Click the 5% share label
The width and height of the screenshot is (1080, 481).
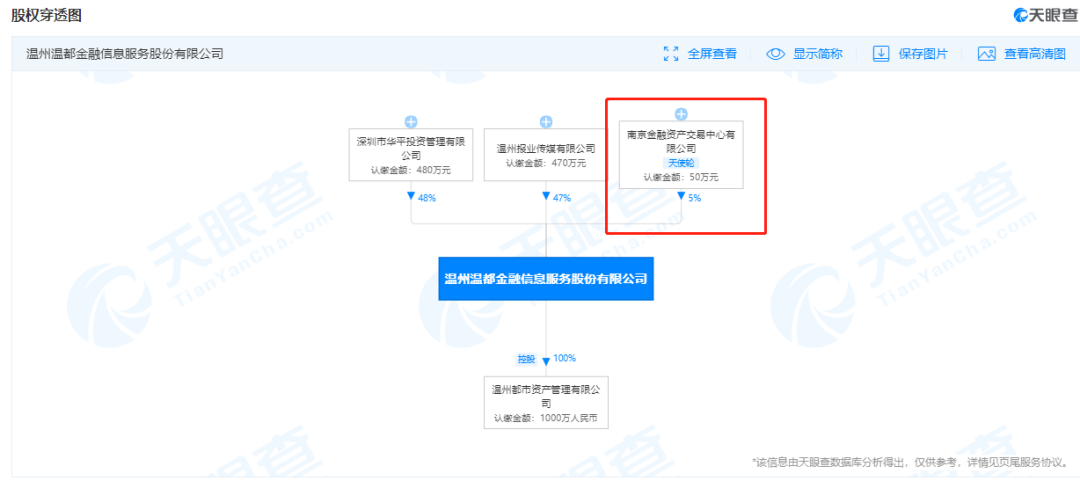click(694, 197)
